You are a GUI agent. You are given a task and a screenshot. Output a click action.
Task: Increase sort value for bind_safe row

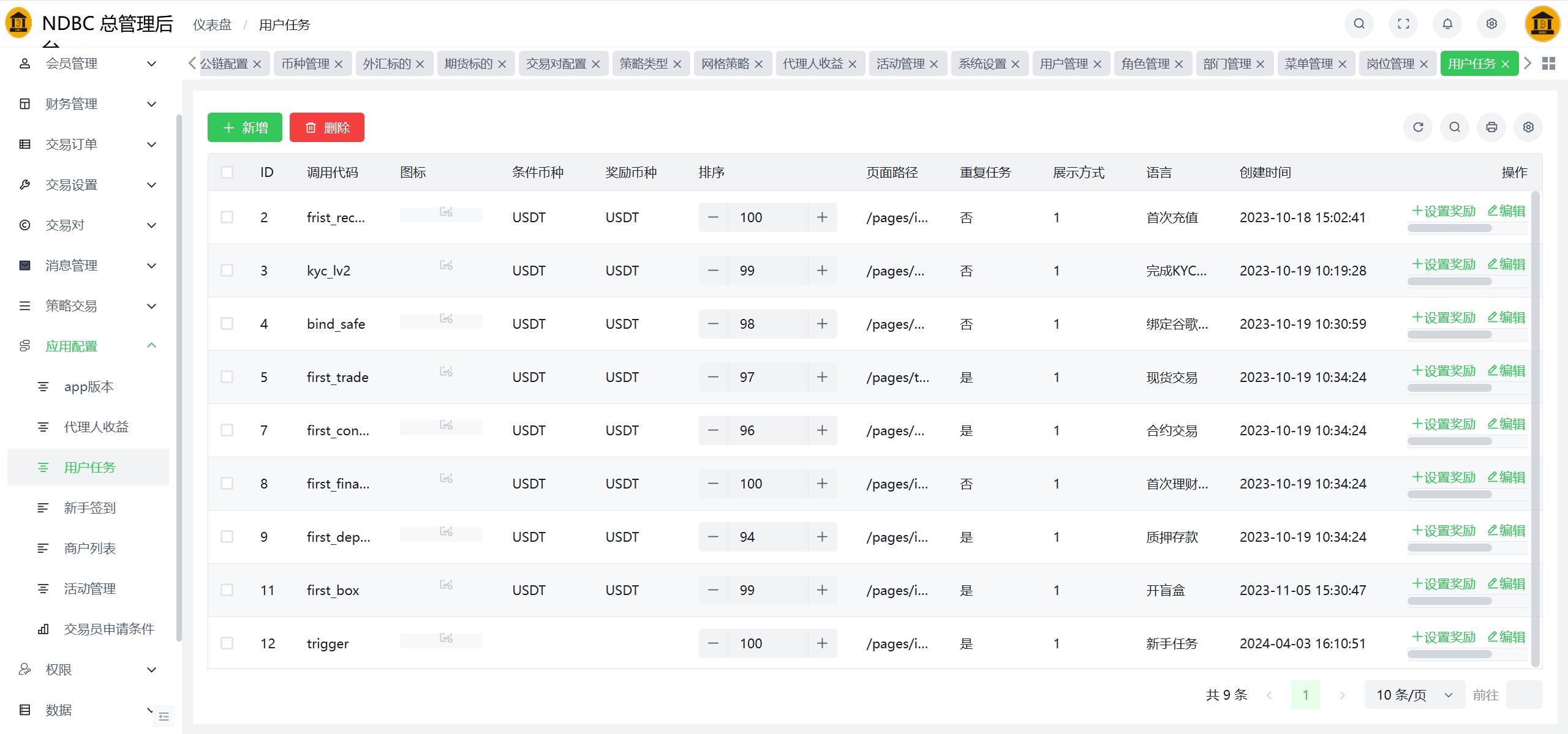pos(822,324)
